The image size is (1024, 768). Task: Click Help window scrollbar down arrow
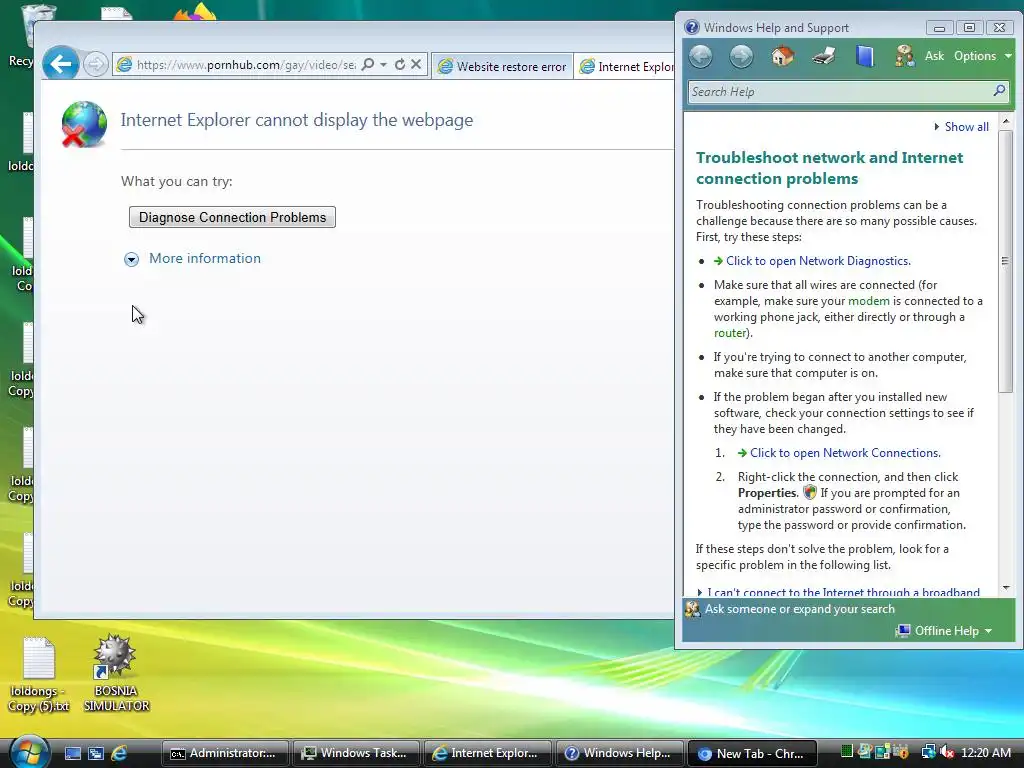click(1006, 588)
